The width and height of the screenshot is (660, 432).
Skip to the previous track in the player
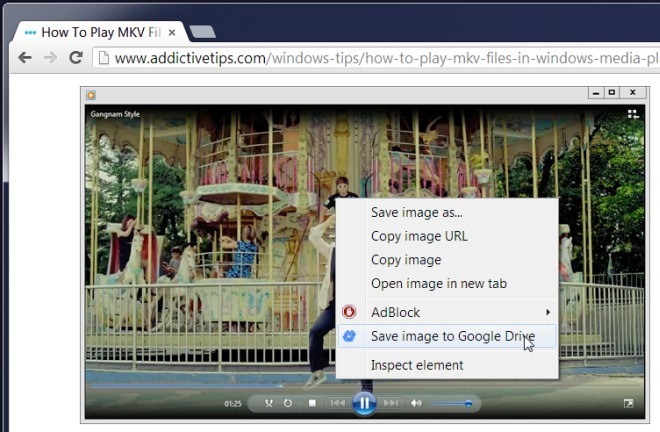337,403
